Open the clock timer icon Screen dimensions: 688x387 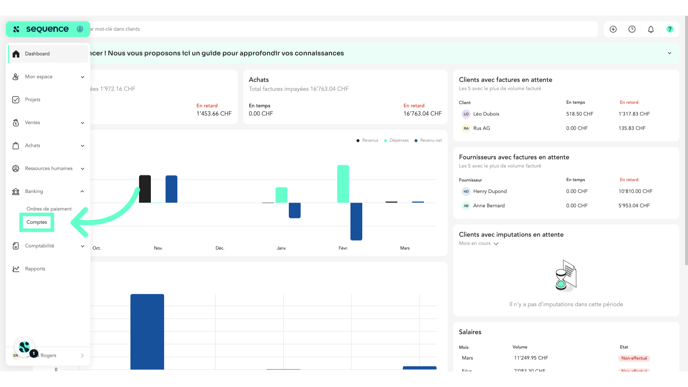tap(632, 29)
